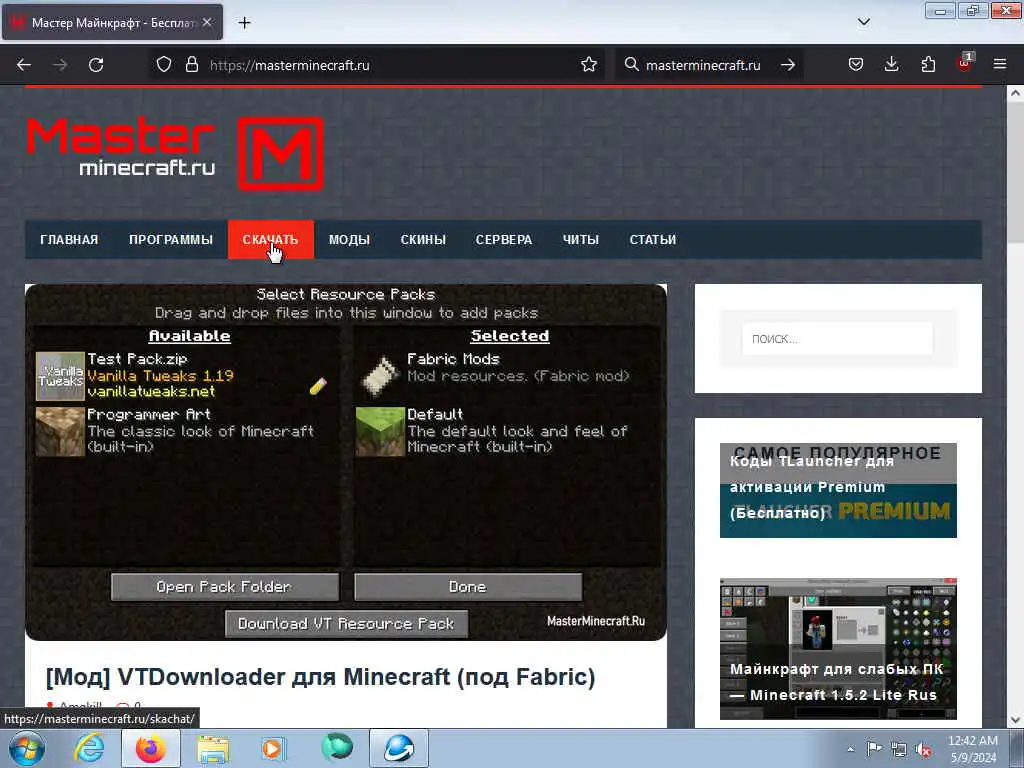The image size is (1024, 768).
Task: Click the Windows Start orb
Action: [x=27, y=748]
